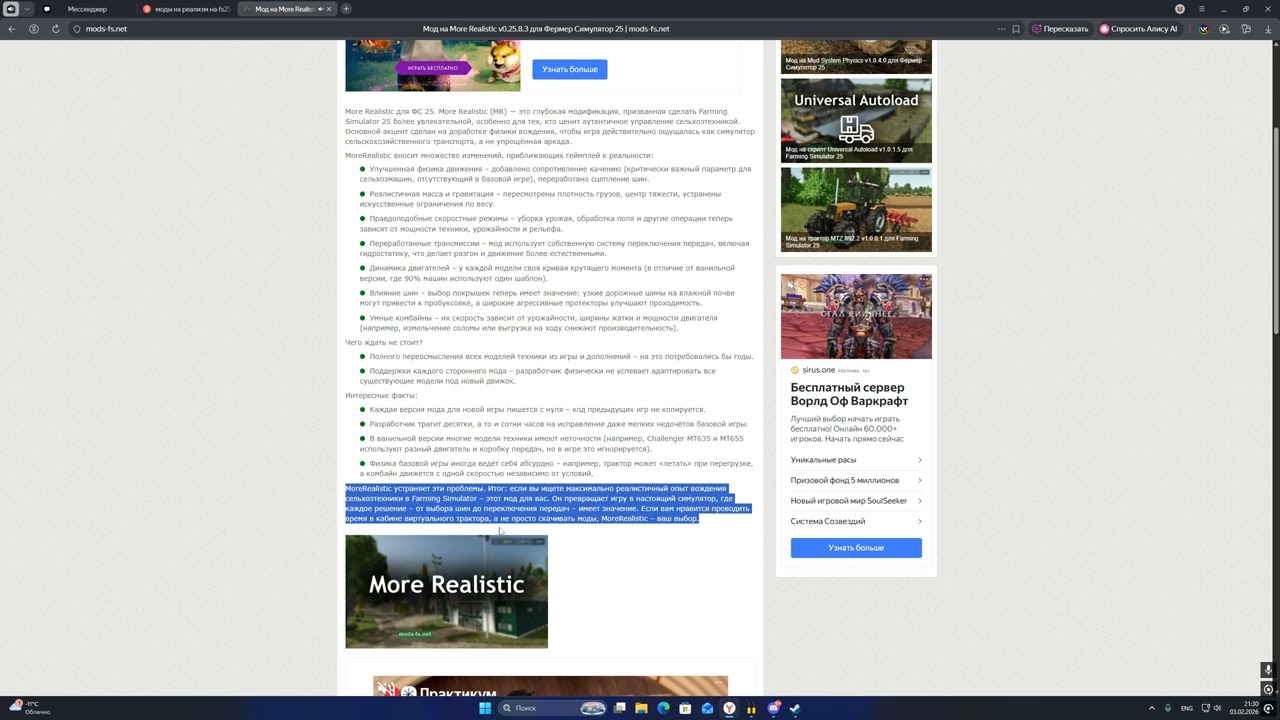1280x720 pixels.
Task: Open Task View from the taskbar
Action: click(x=620, y=708)
